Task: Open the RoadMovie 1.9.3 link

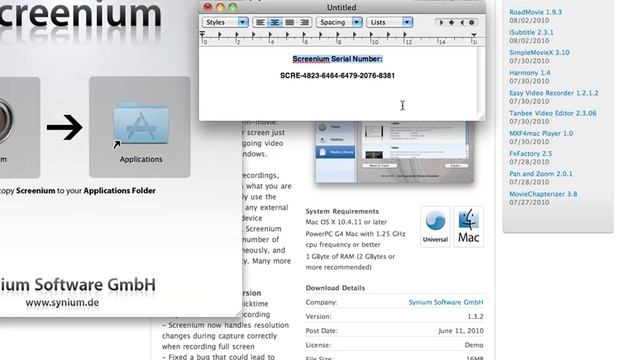Action: pyautogui.click(x=536, y=12)
